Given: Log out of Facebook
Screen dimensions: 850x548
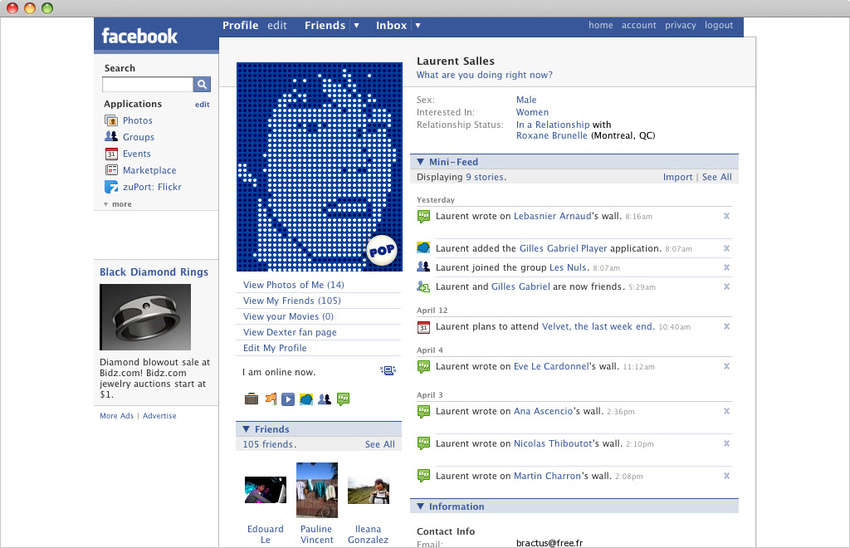Looking at the screenshot, I should 719,25.
